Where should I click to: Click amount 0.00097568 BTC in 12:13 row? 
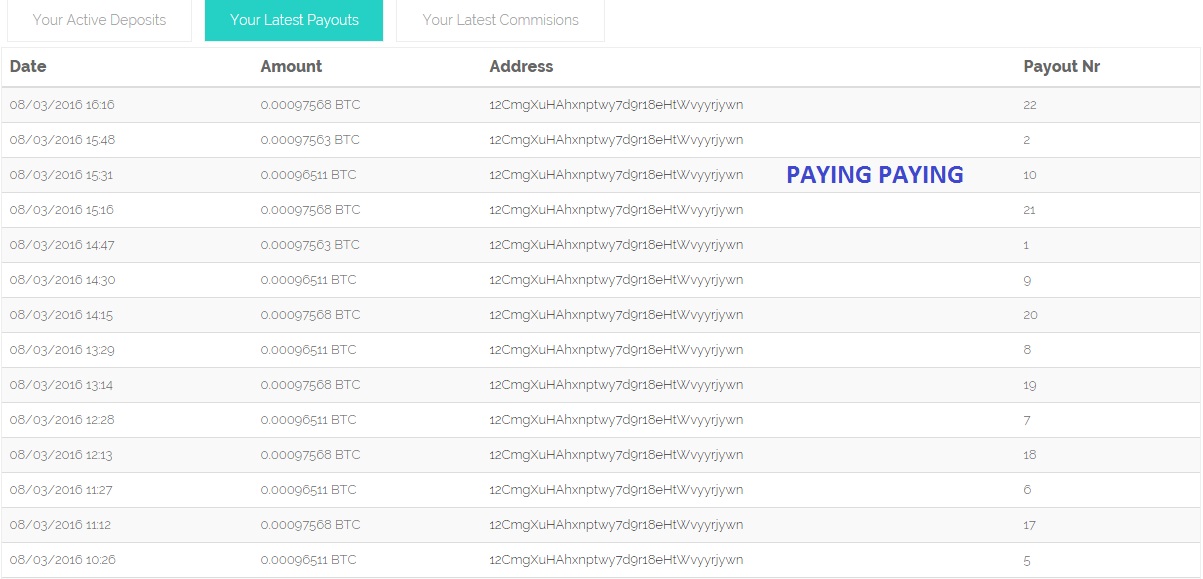click(x=310, y=455)
